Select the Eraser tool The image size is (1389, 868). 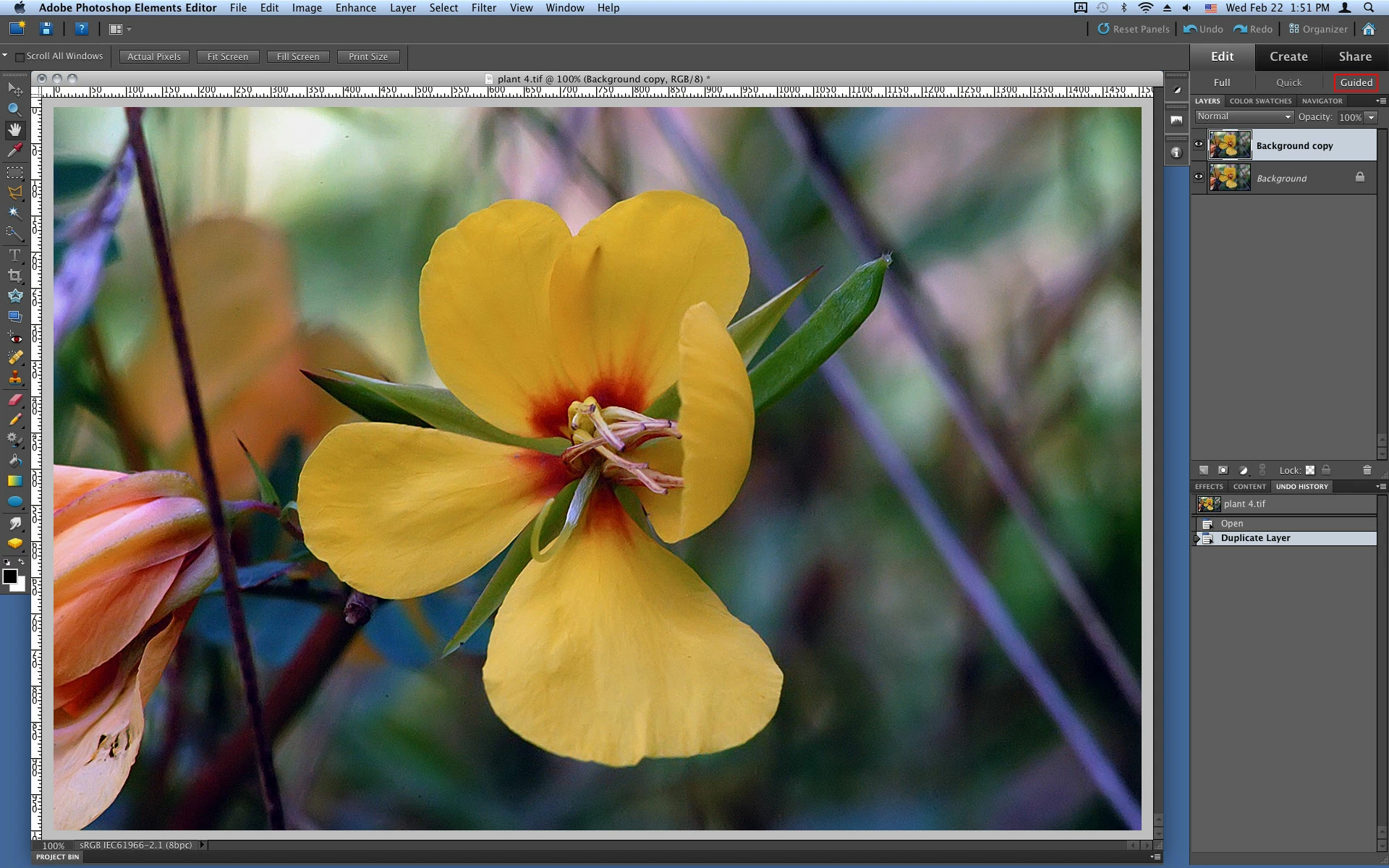pos(14,399)
